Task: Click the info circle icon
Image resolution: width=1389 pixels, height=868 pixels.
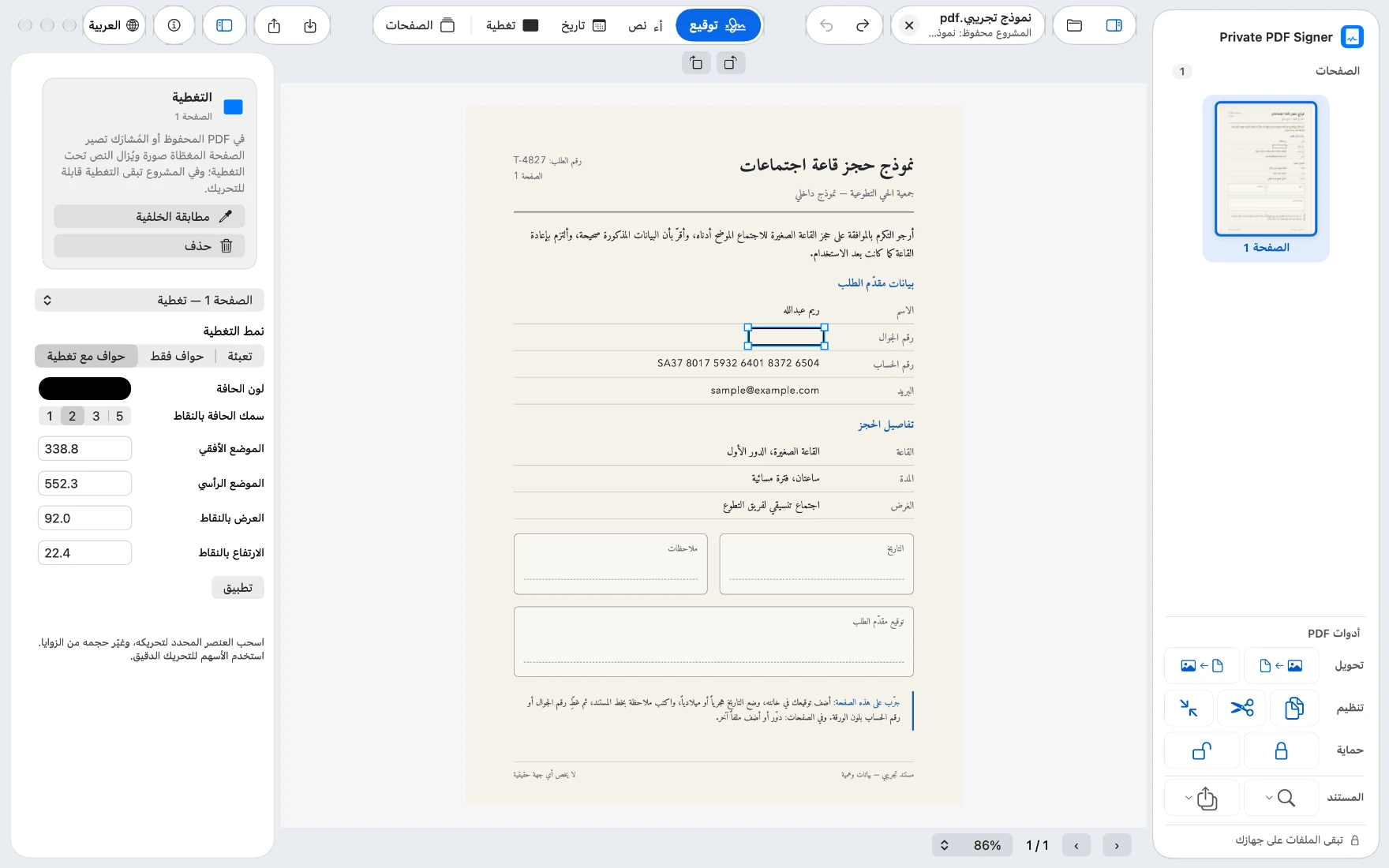Action: 174,25
